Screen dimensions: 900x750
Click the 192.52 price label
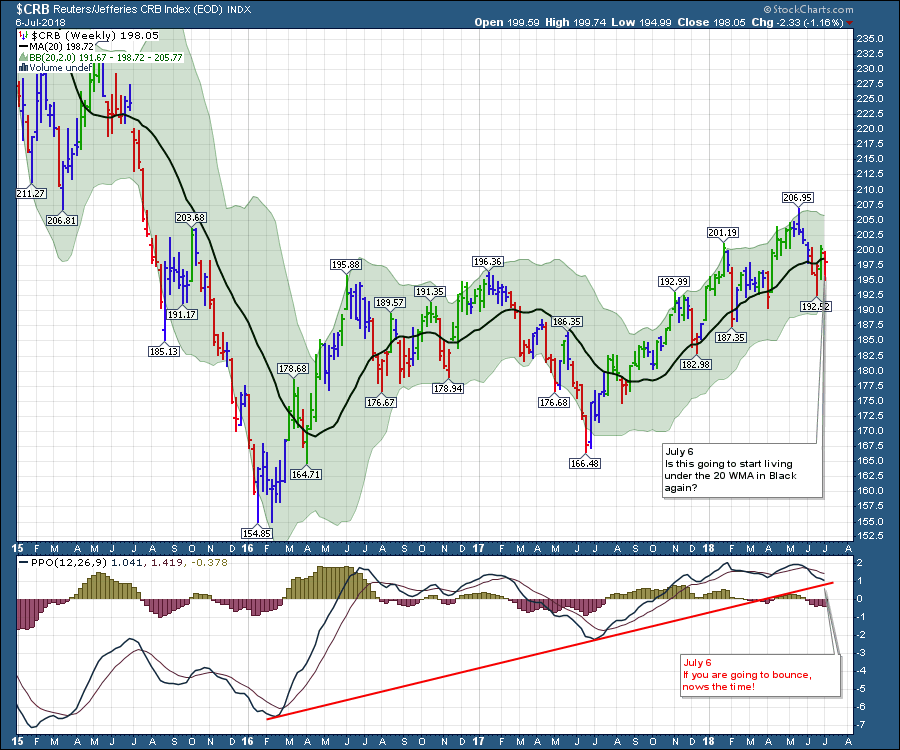pyautogui.click(x=816, y=306)
